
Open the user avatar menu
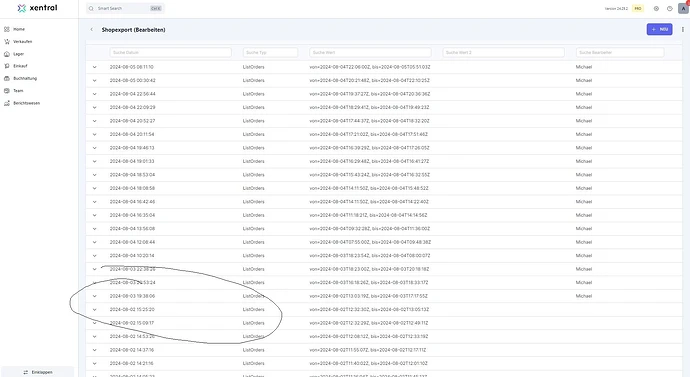[683, 8]
